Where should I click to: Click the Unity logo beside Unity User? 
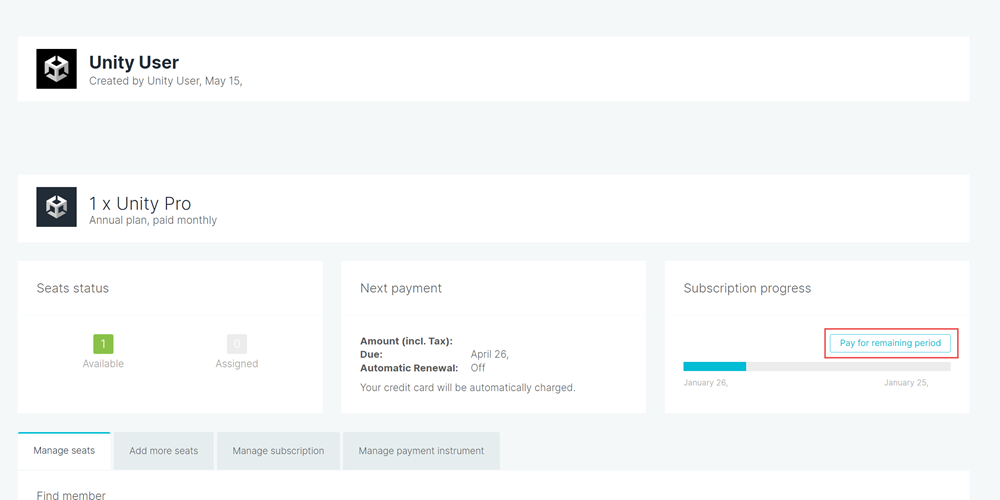point(56,68)
